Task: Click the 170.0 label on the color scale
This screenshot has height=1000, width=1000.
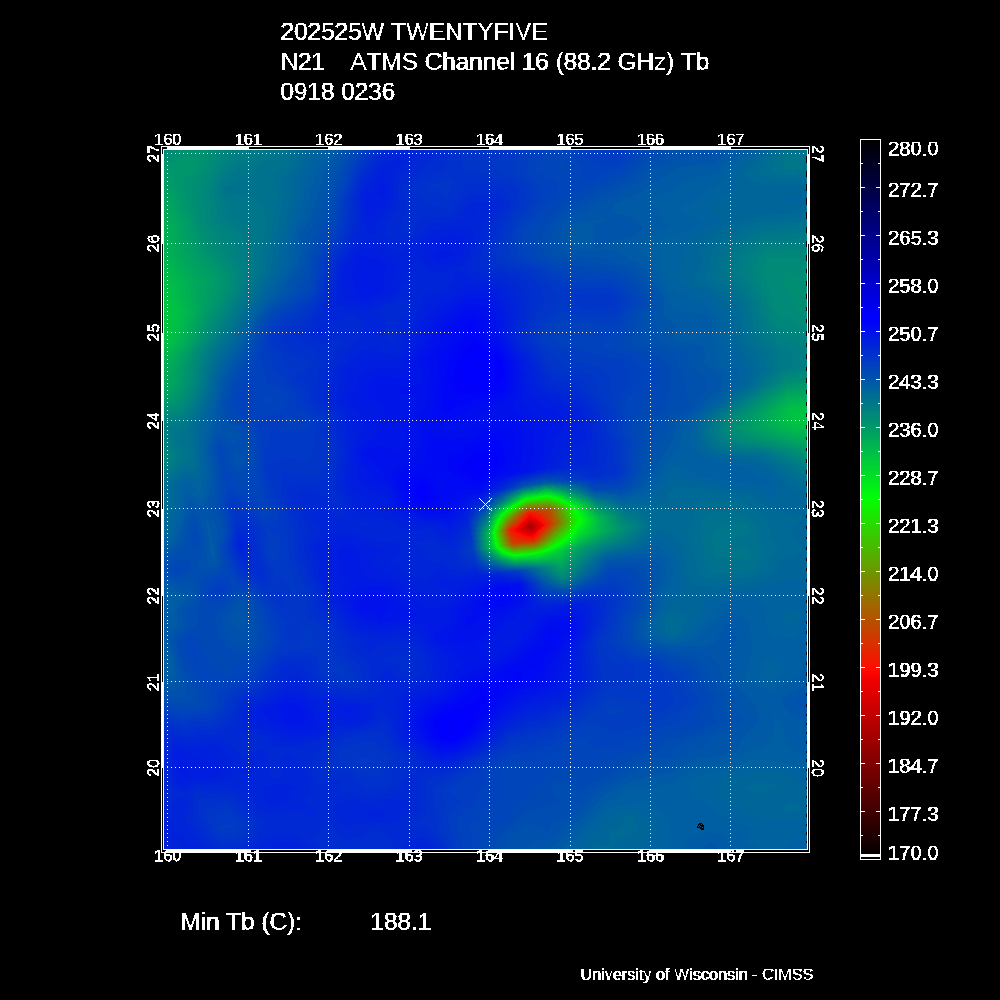Action: click(x=911, y=853)
